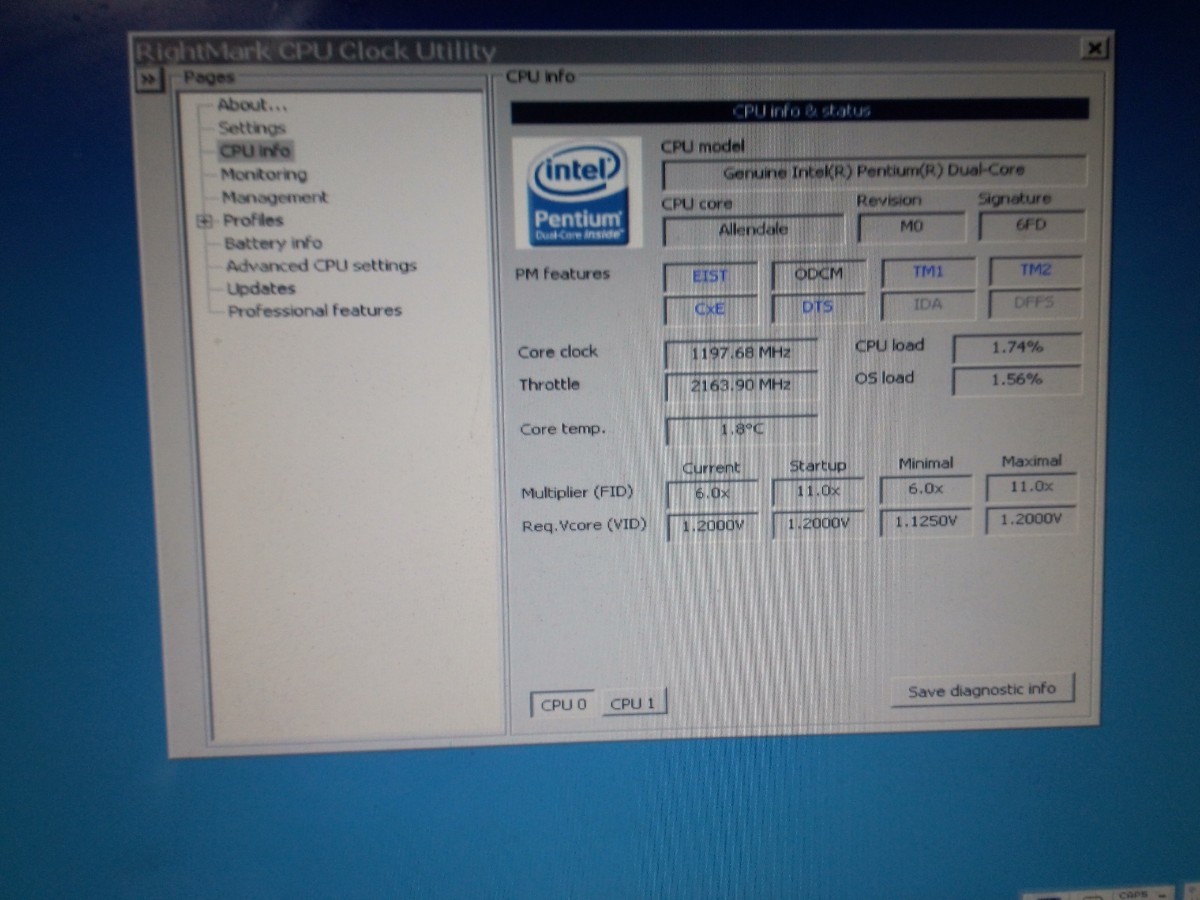Open the Battery info page
This screenshot has width=1200, height=900.
(x=273, y=243)
